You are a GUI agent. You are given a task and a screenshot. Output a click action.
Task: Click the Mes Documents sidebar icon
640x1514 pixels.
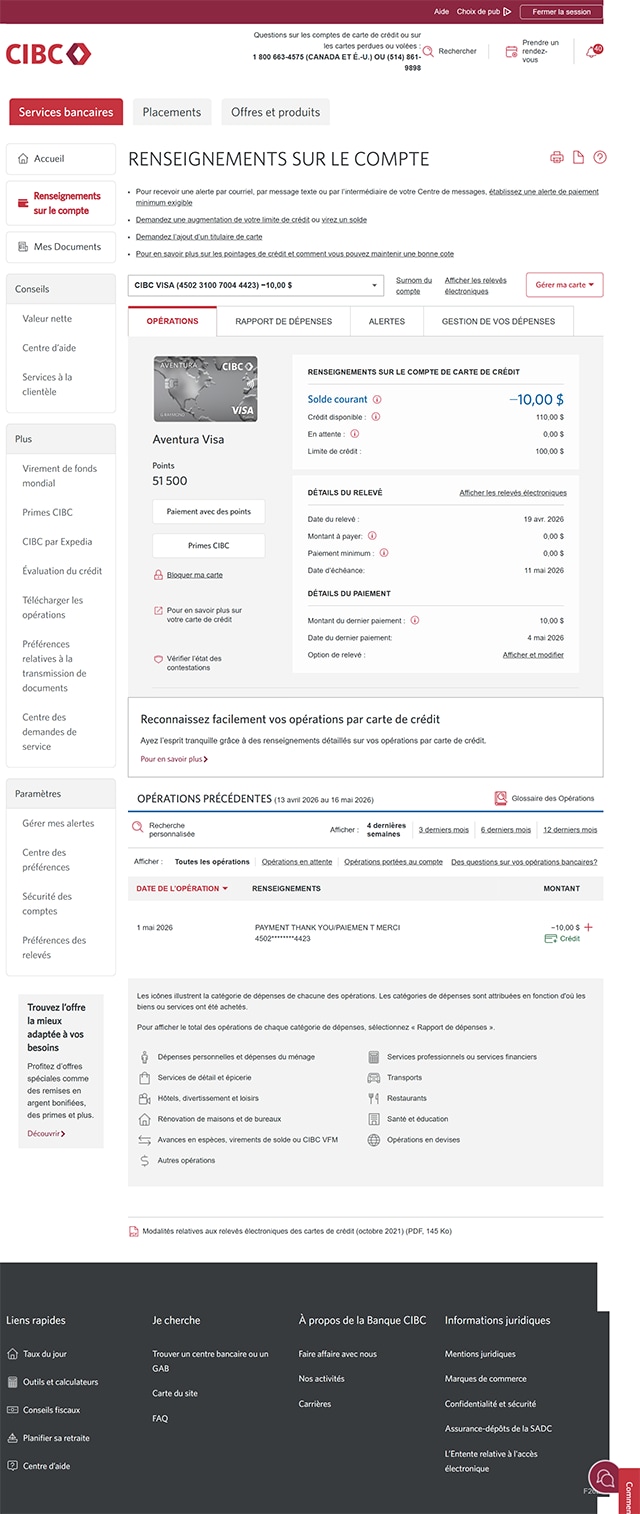point(24,247)
